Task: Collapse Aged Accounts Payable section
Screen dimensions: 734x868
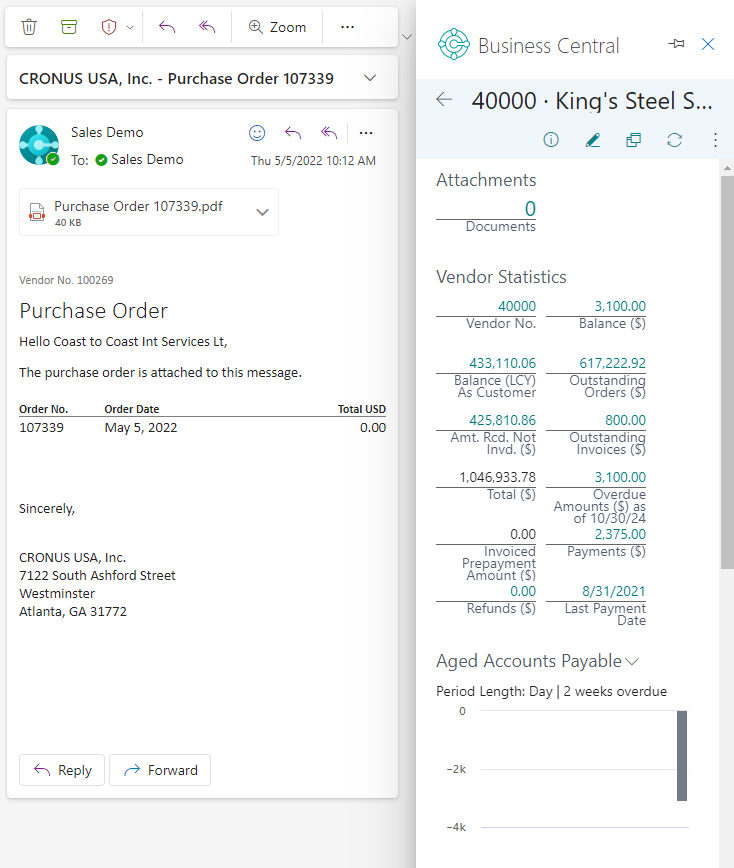Action: (x=631, y=661)
